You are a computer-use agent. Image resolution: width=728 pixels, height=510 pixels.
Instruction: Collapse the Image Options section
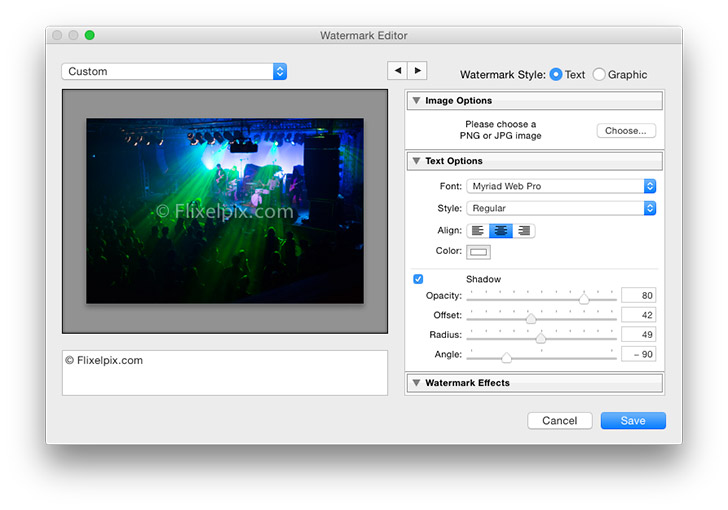click(x=416, y=100)
